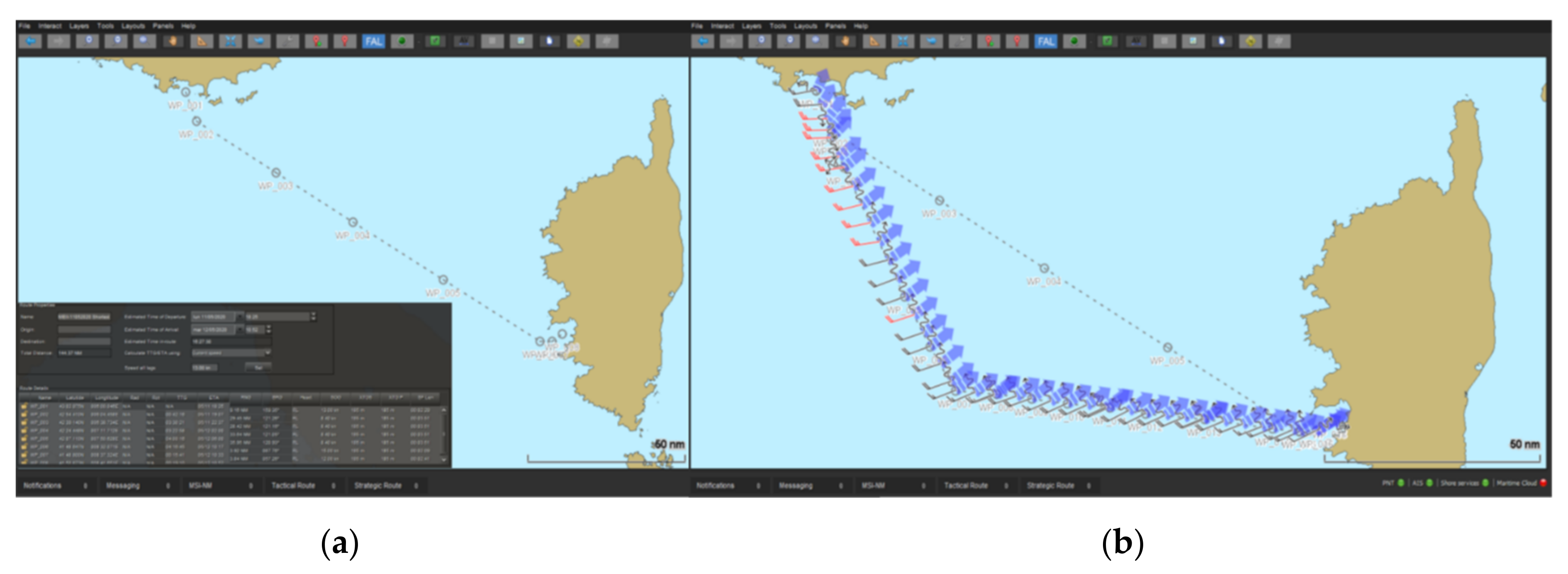Open Estimated Time of Departure date dropdown
Viewport: 1568px width, 574px height.
[x=240, y=316]
